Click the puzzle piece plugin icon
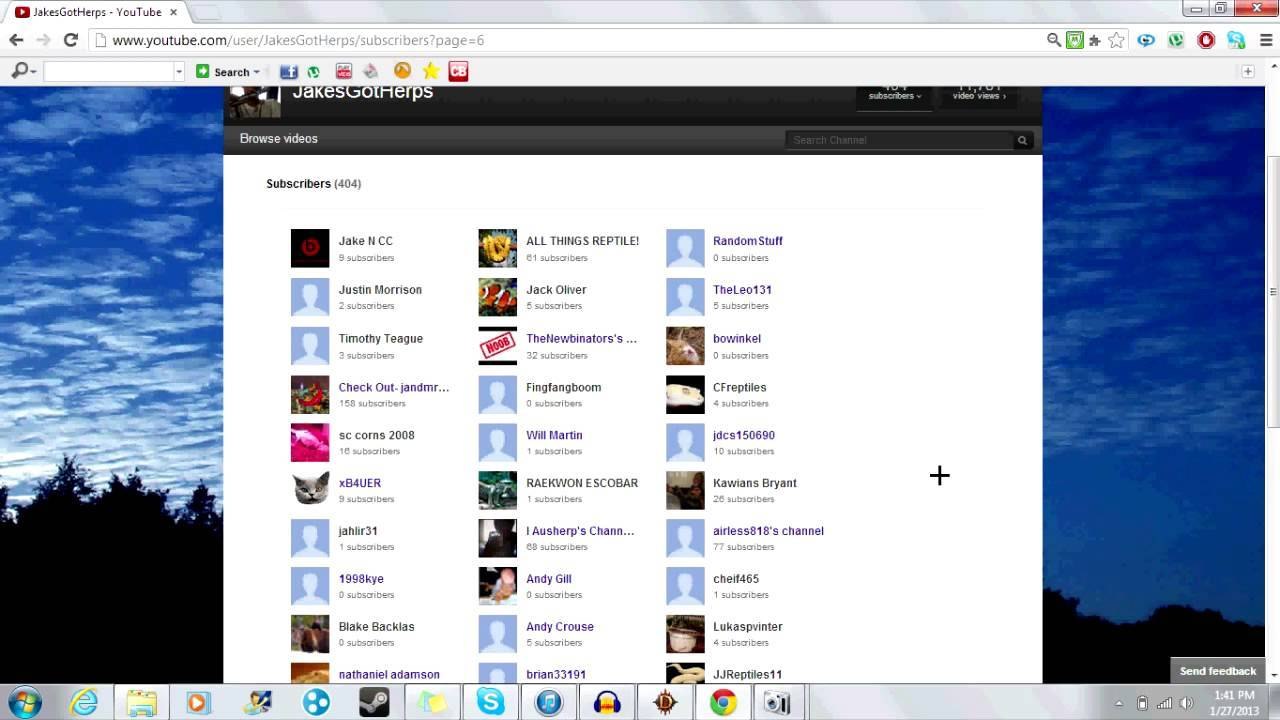 point(1095,40)
